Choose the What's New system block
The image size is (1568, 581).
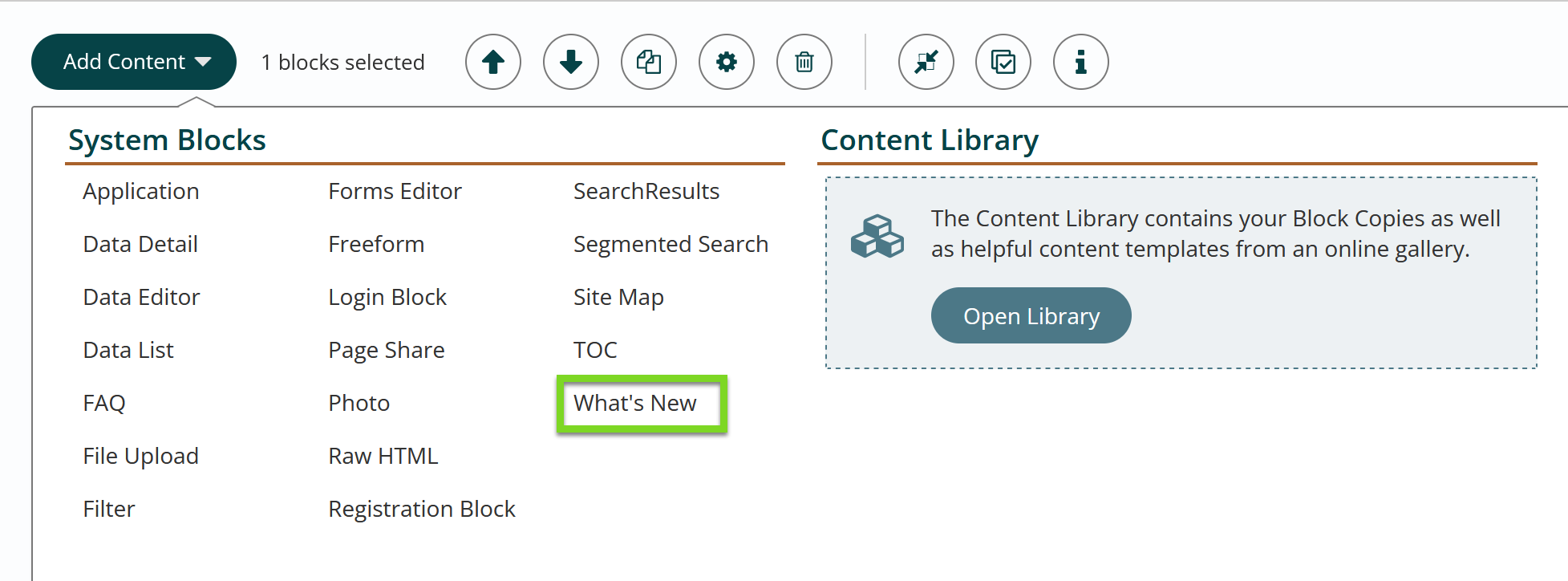635,403
